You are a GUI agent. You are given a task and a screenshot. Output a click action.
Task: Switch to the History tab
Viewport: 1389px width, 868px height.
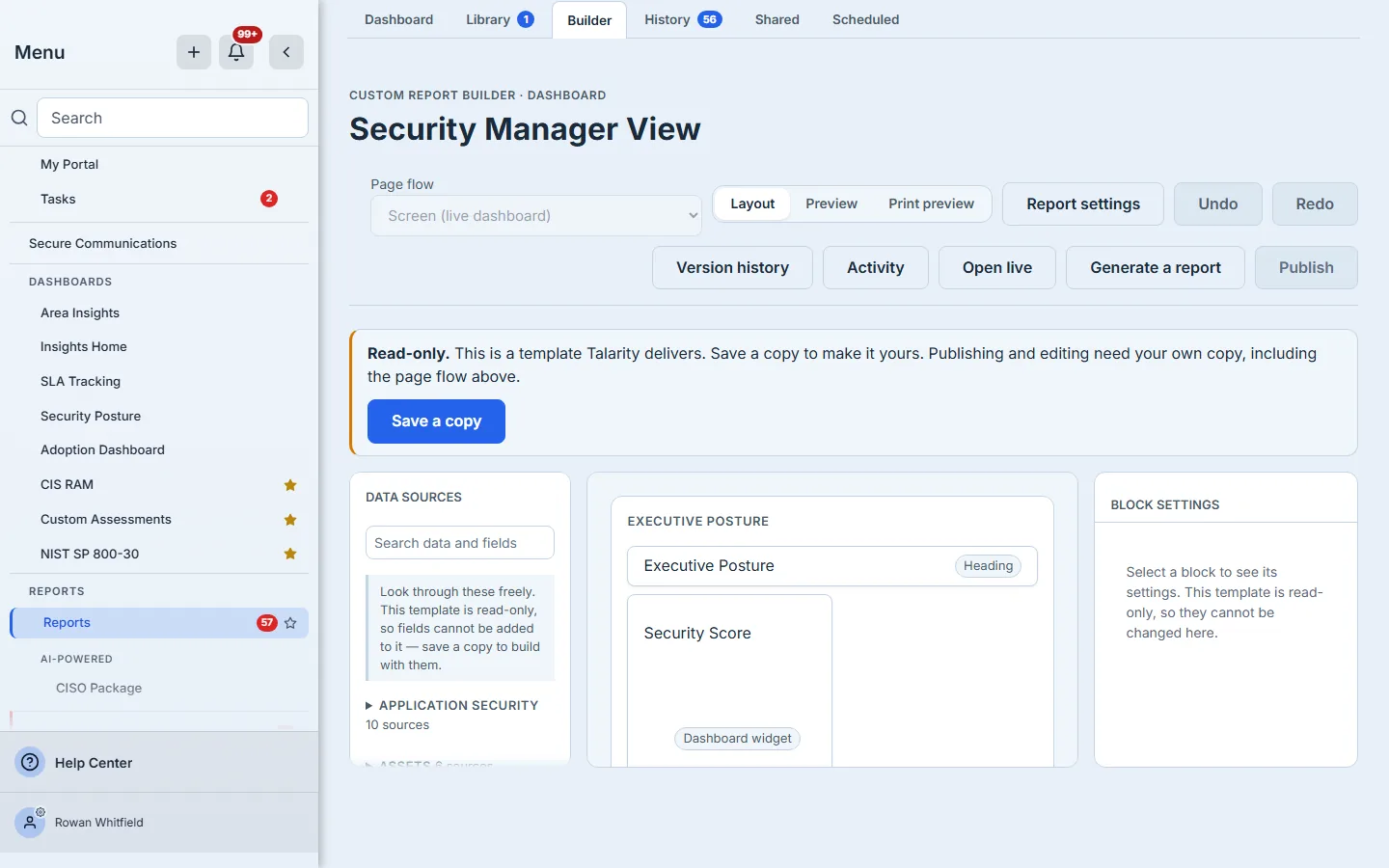point(683,19)
